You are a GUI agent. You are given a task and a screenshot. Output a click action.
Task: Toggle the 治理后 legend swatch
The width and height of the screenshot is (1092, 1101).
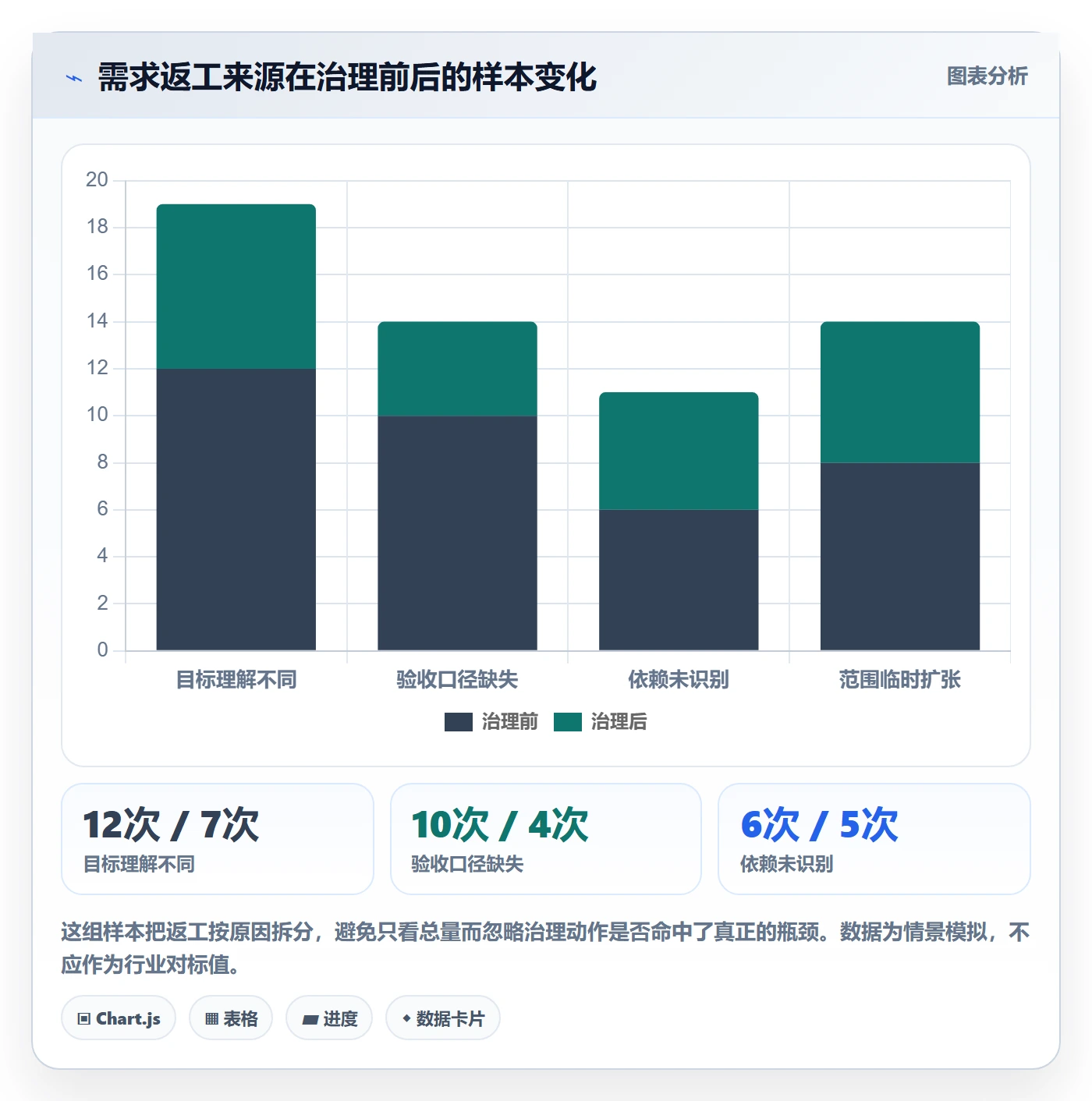pos(568,722)
